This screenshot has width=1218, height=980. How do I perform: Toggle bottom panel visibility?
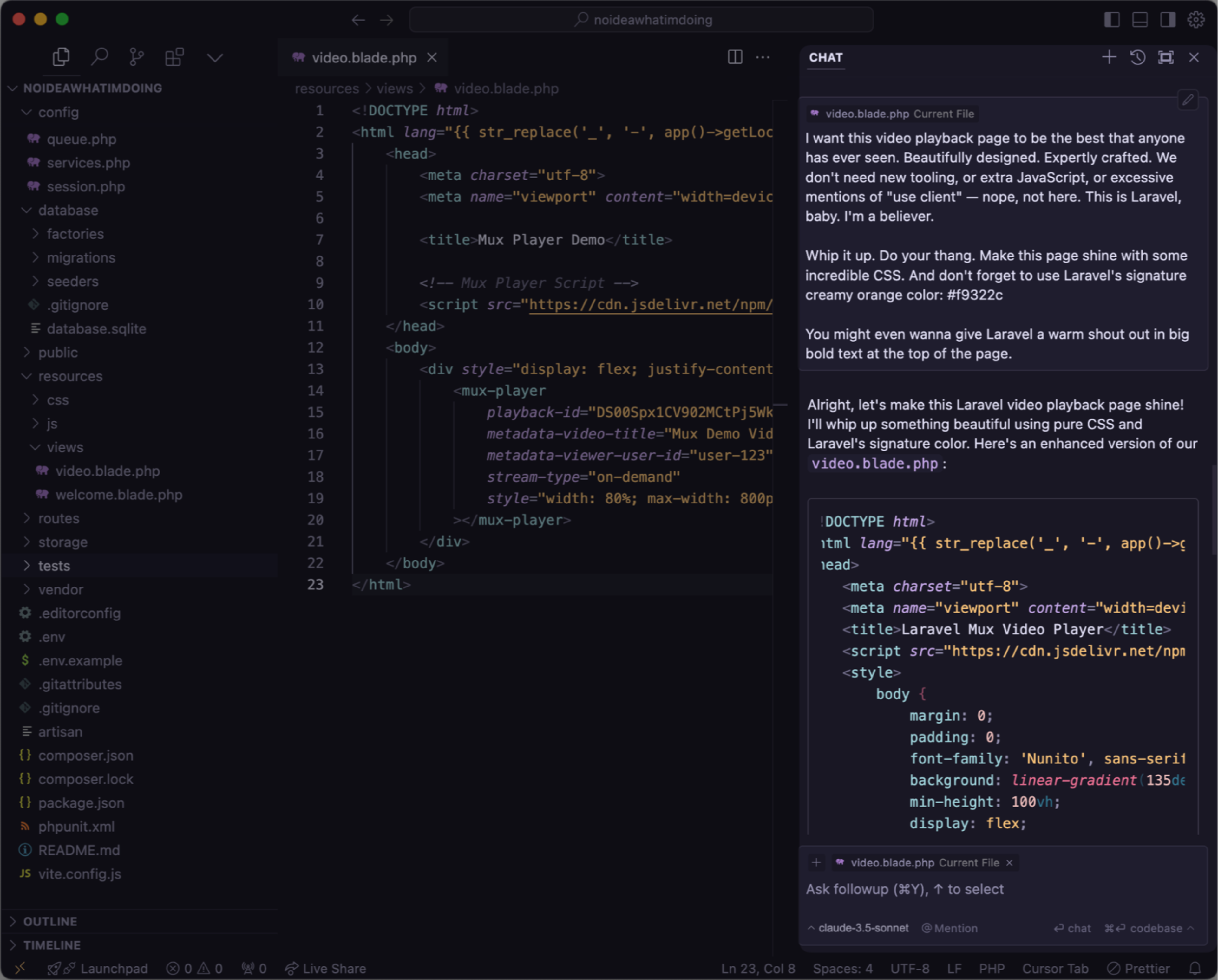1139,20
